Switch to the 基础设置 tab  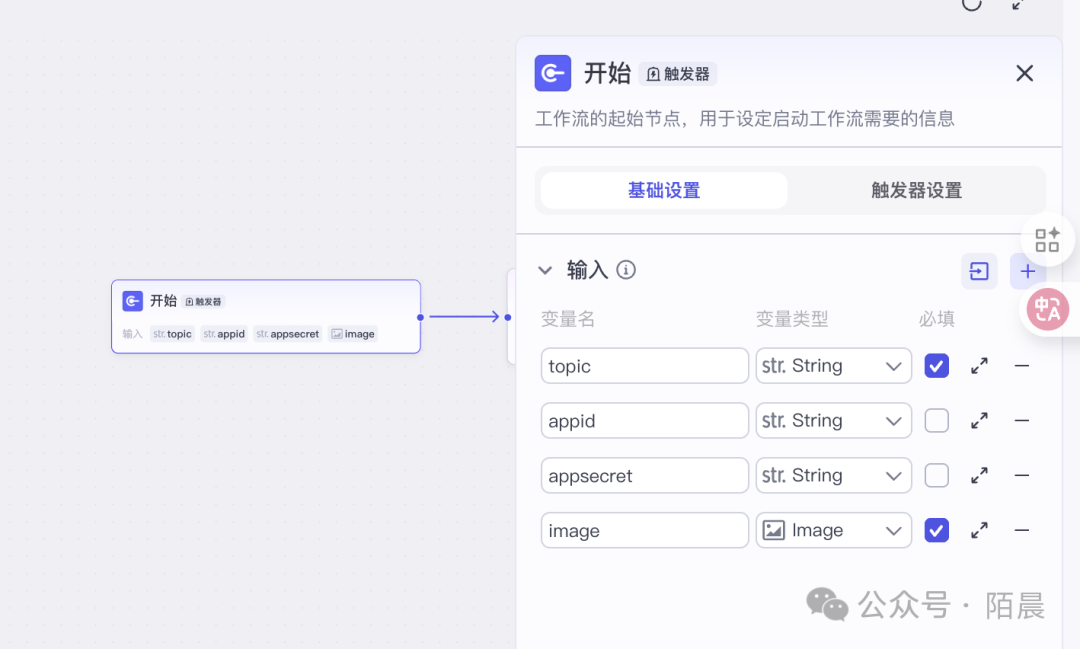pyautogui.click(x=663, y=190)
